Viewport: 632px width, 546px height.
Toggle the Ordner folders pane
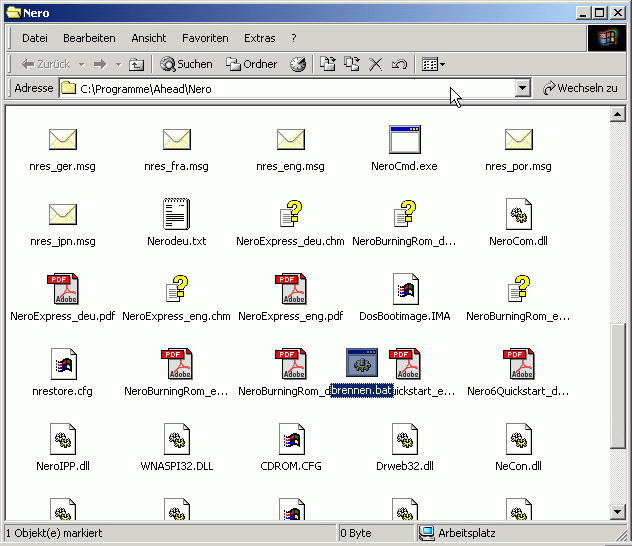coord(252,64)
